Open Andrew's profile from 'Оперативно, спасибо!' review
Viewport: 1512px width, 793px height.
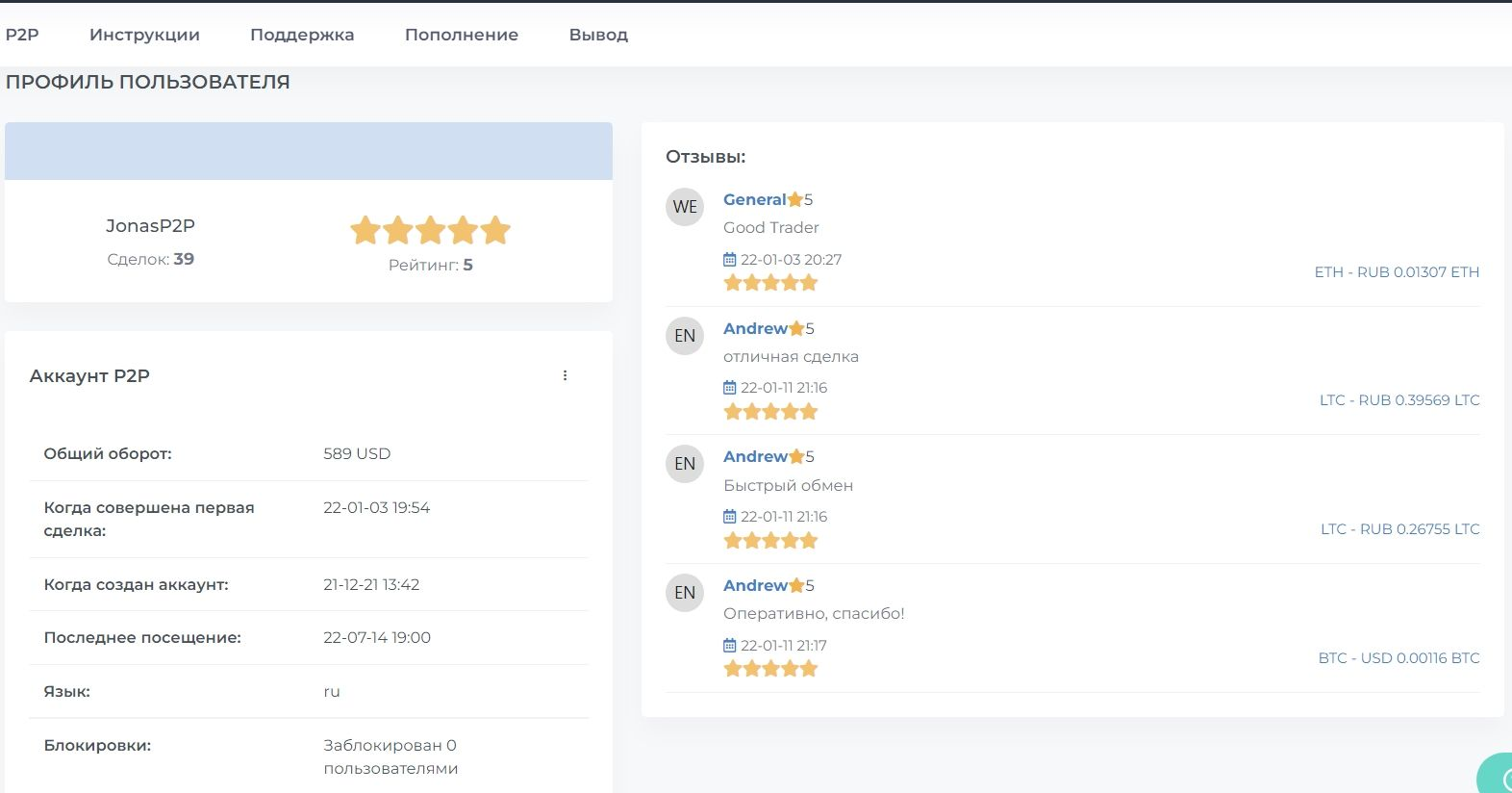click(x=756, y=585)
